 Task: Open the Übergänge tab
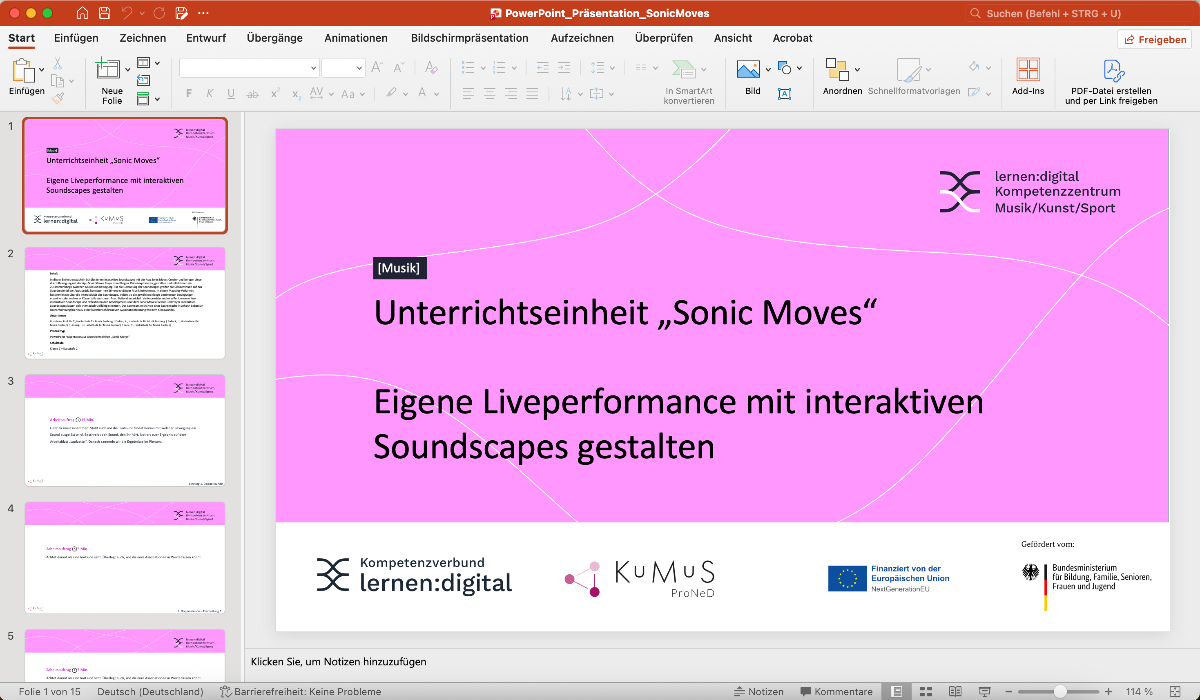pyautogui.click(x=274, y=38)
